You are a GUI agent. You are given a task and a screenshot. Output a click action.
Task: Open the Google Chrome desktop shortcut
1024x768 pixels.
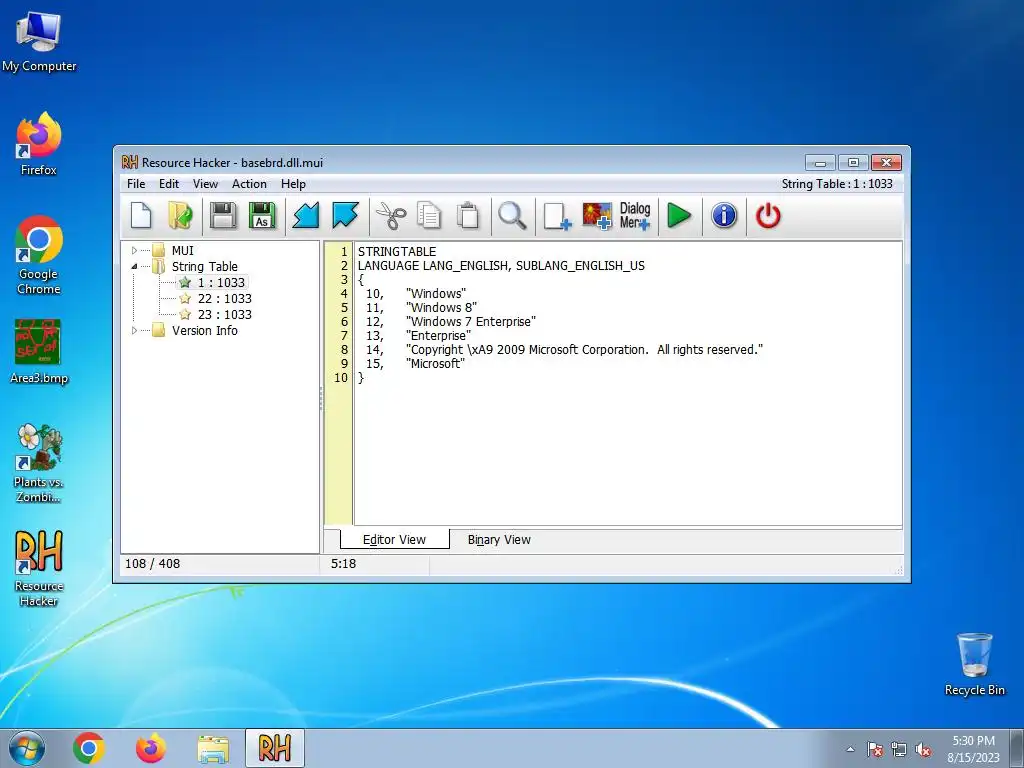pos(39,256)
